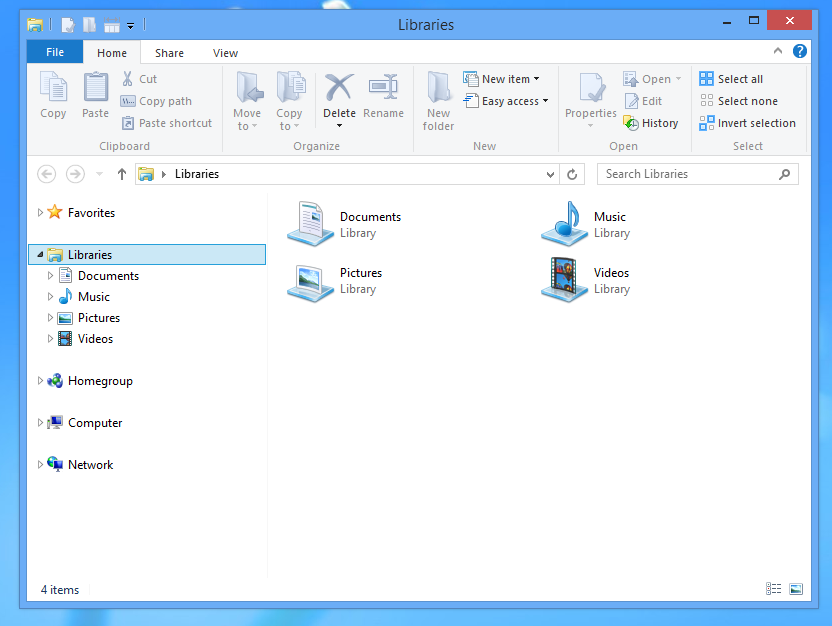Open the Delete dropdown arrow

(339, 126)
